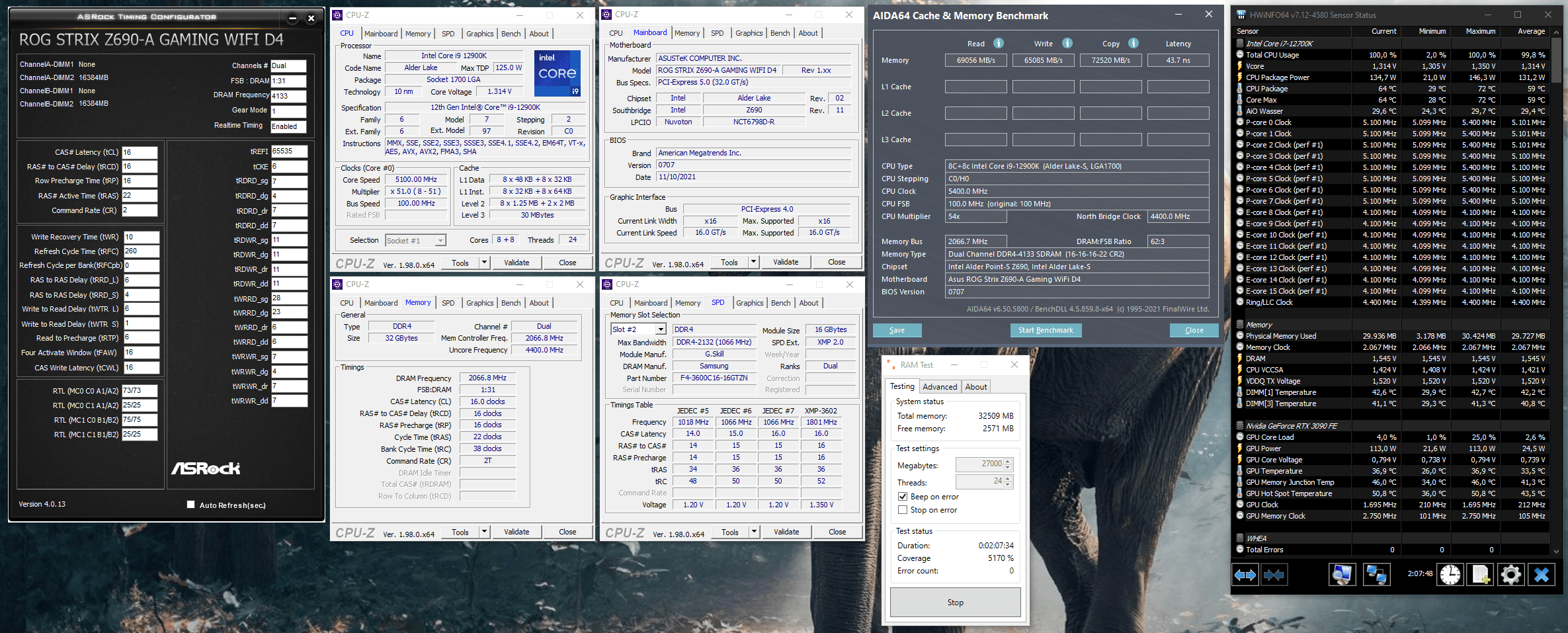Viewport: 1568px width, 633px height.
Task: Click AIDA64 info icon next to Copy
Action: (x=1134, y=43)
